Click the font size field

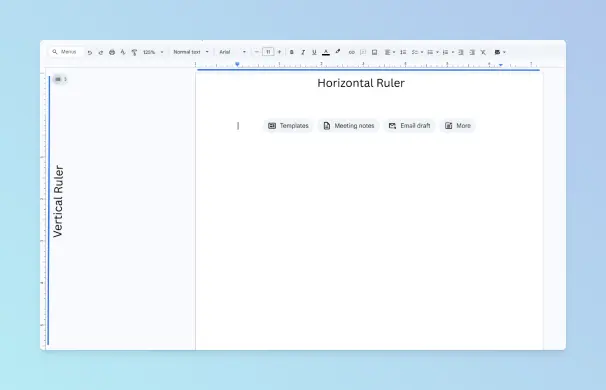click(268, 52)
